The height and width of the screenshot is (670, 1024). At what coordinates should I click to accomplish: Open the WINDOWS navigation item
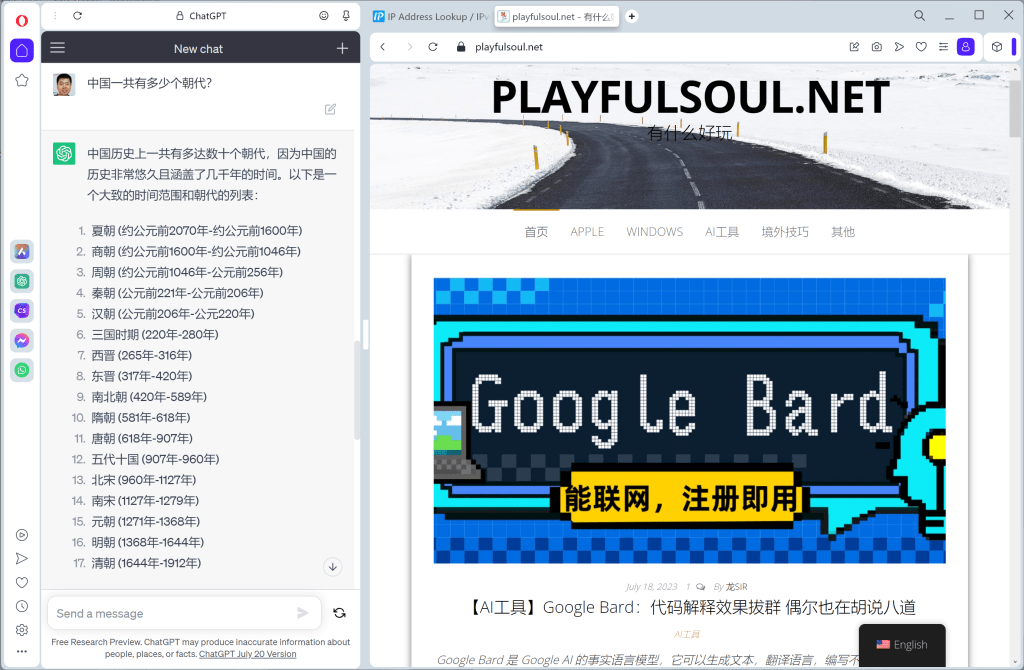coord(654,232)
